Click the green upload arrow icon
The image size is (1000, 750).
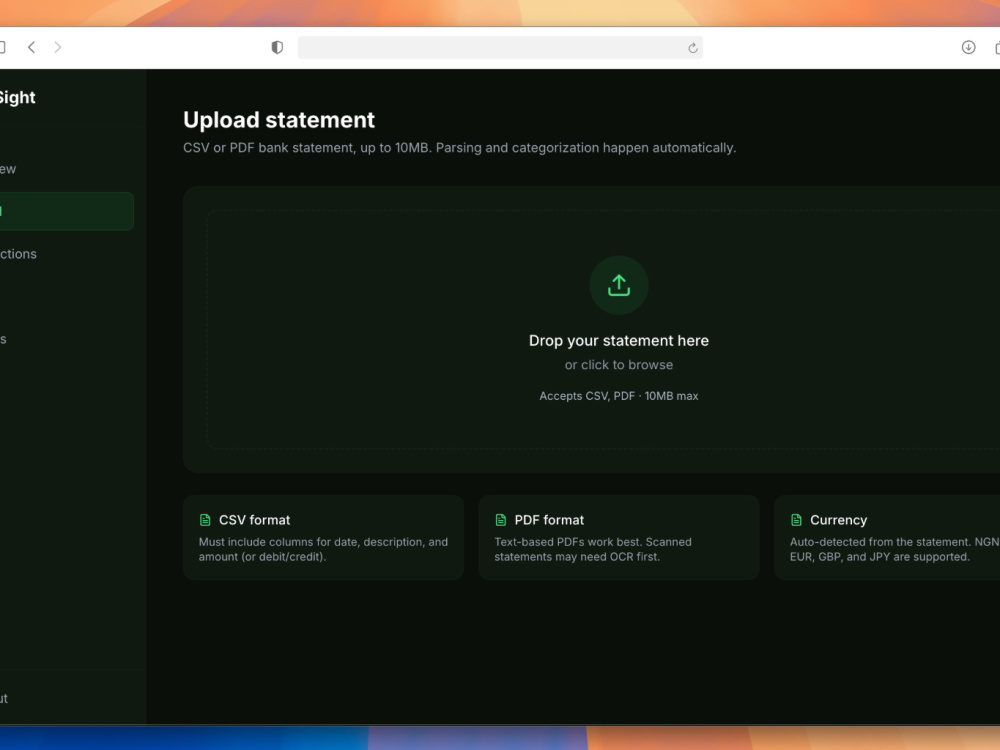point(619,285)
